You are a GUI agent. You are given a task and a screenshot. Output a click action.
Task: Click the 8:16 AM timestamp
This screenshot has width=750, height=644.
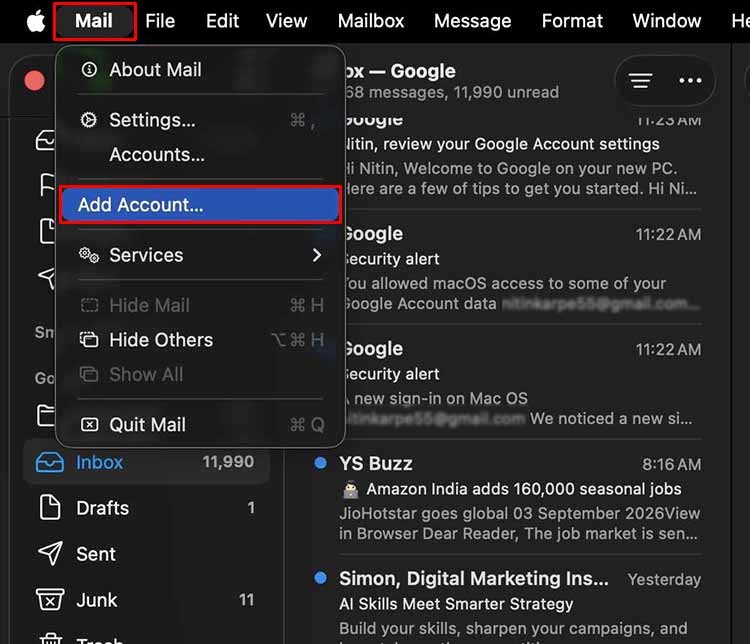click(672, 464)
